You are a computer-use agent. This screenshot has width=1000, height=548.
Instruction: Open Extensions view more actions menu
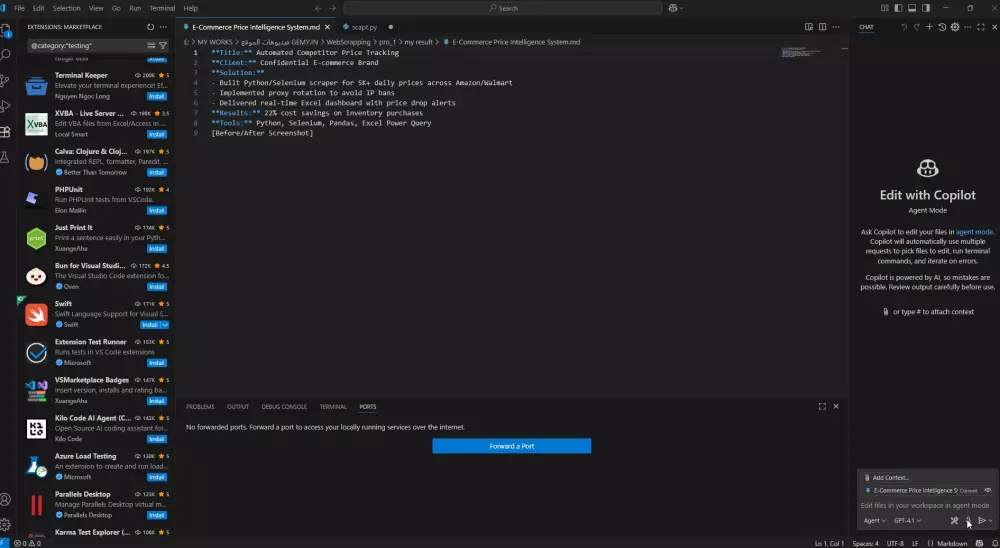coord(164,27)
